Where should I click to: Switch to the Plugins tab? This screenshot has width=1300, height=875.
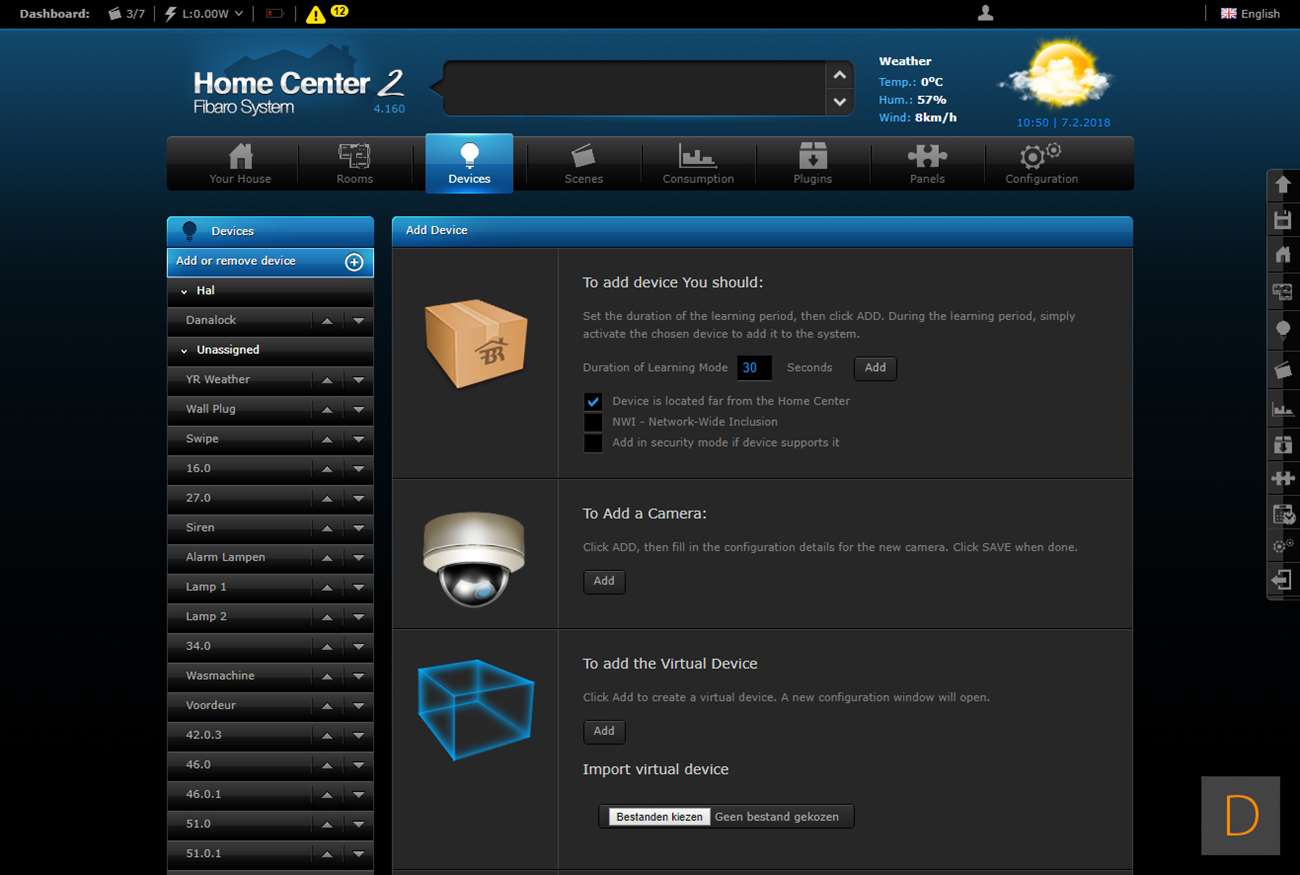point(813,163)
